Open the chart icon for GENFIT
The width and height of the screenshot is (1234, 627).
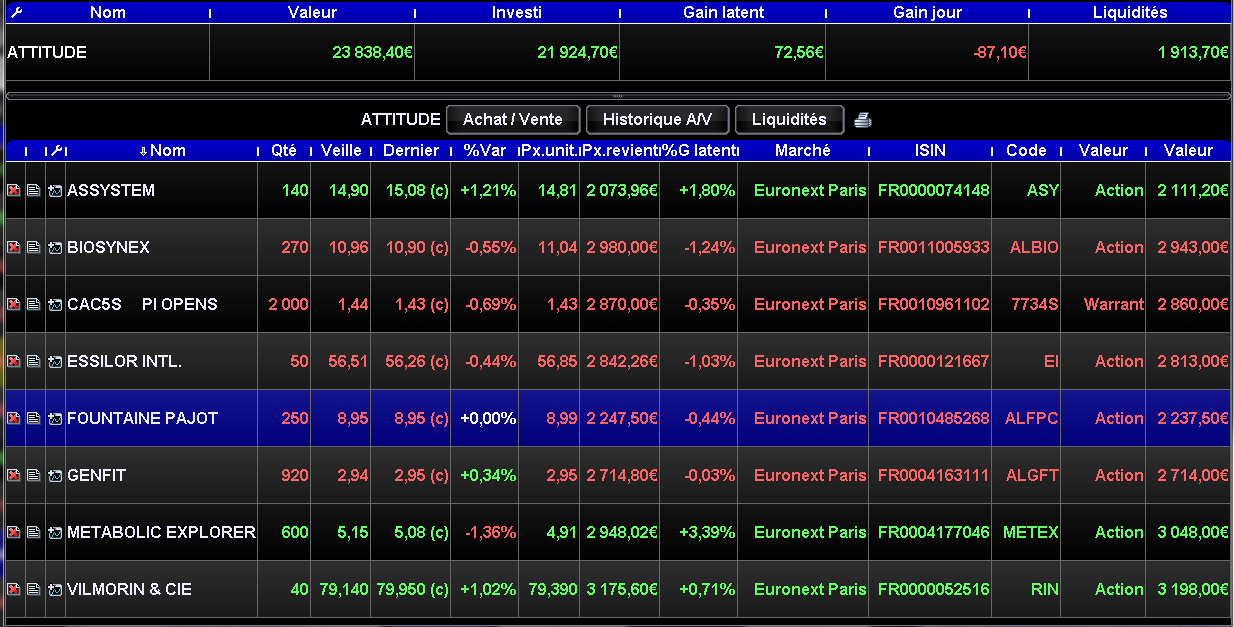pos(54,475)
